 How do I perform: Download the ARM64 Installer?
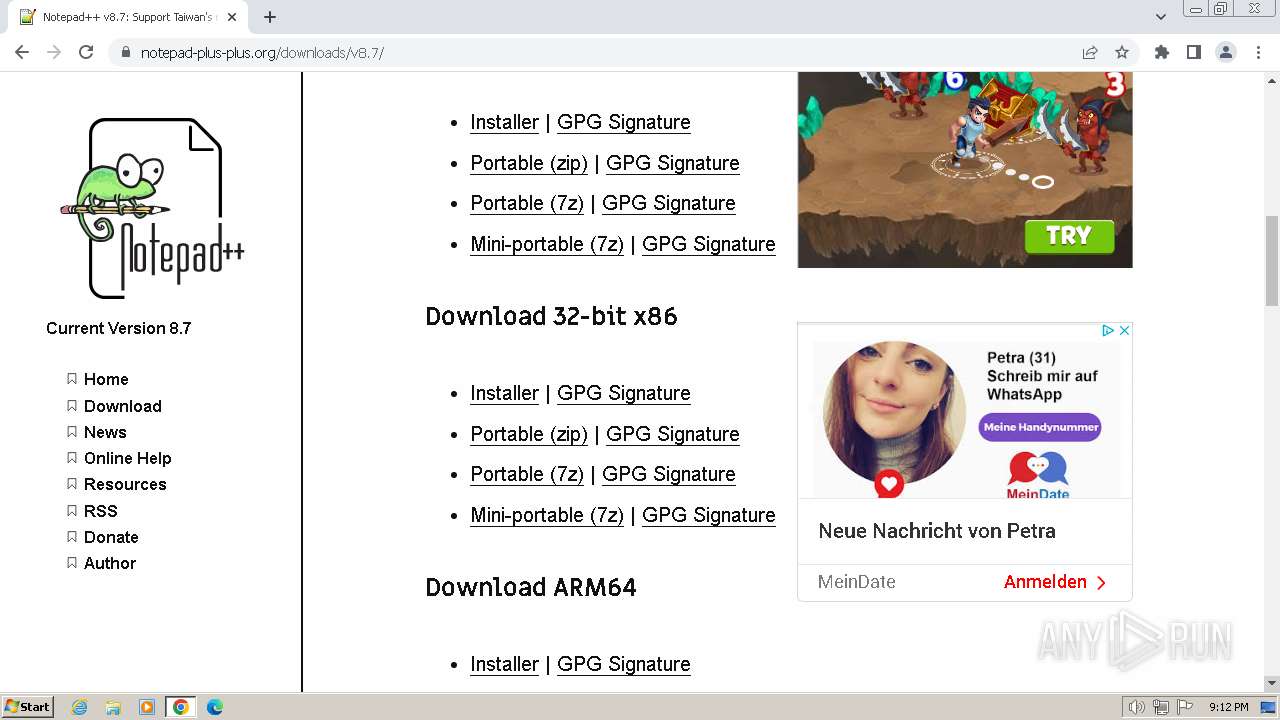[504, 664]
